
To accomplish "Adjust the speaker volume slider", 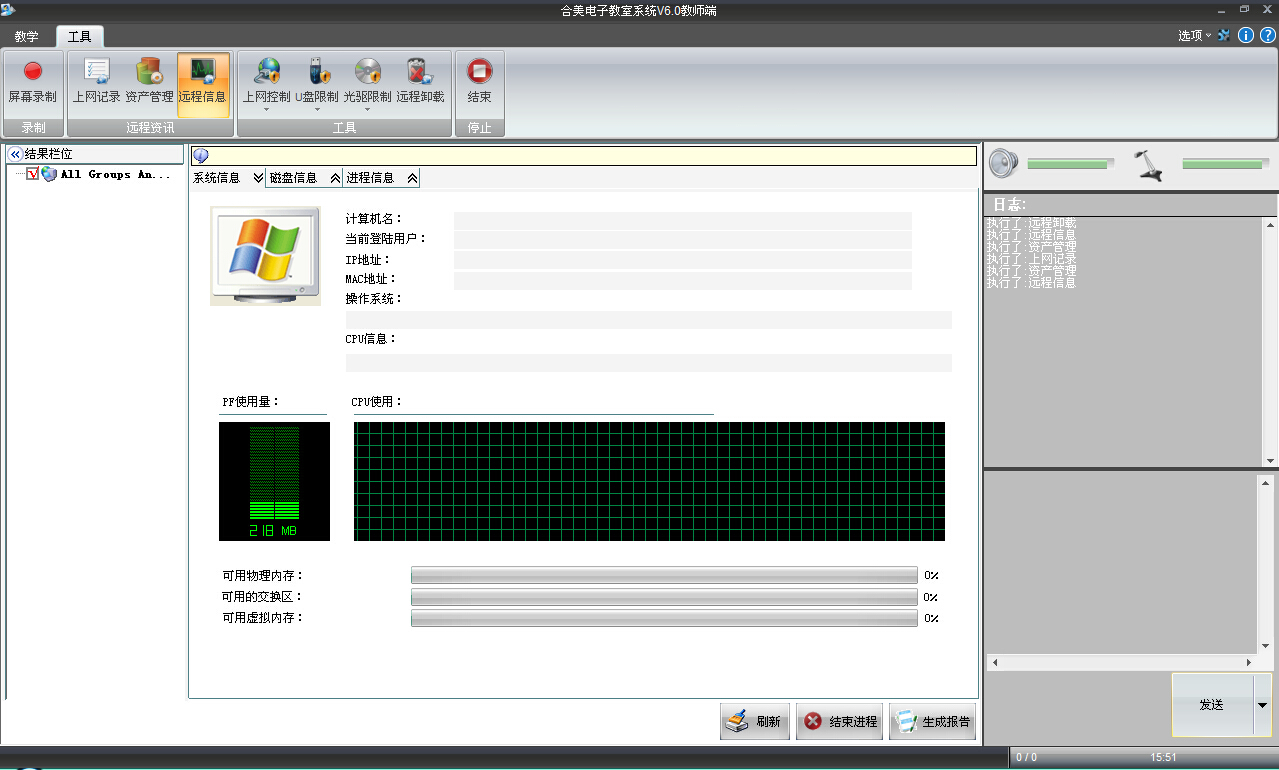I will click(1070, 164).
